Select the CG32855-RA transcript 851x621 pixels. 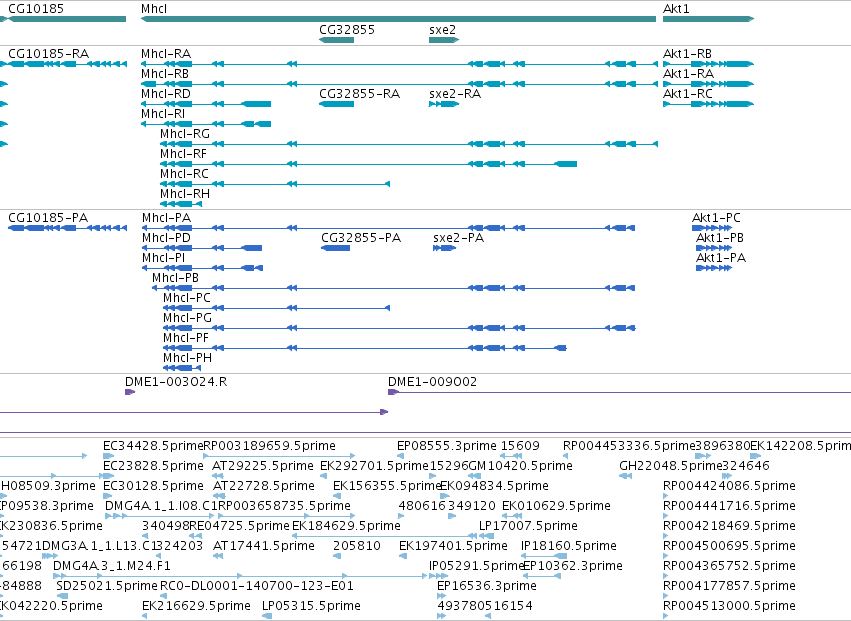tap(336, 104)
